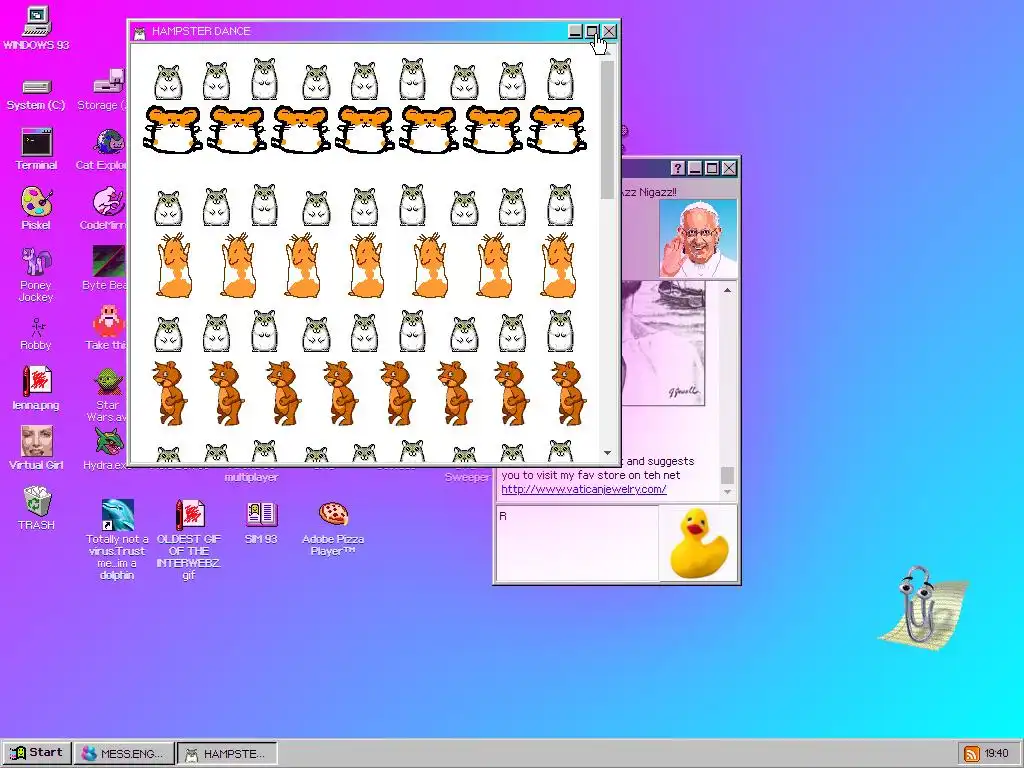This screenshot has width=1024, height=768.
Task: Switch to HAMPSTE... taskbar button
Action: pos(227,753)
